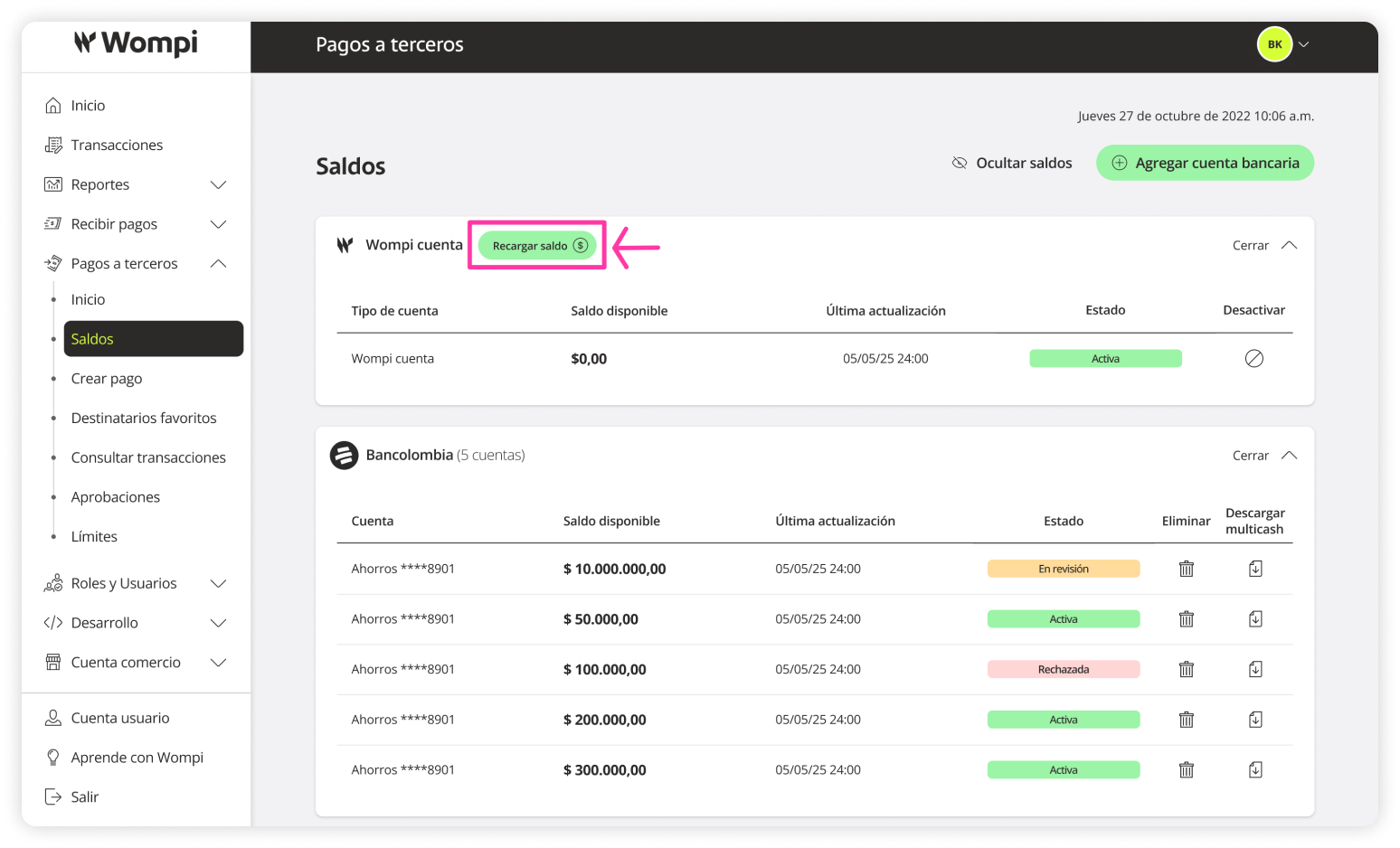The height and width of the screenshot is (848, 1400).
Task: Open the Límites submenu item
Action: 94,536
